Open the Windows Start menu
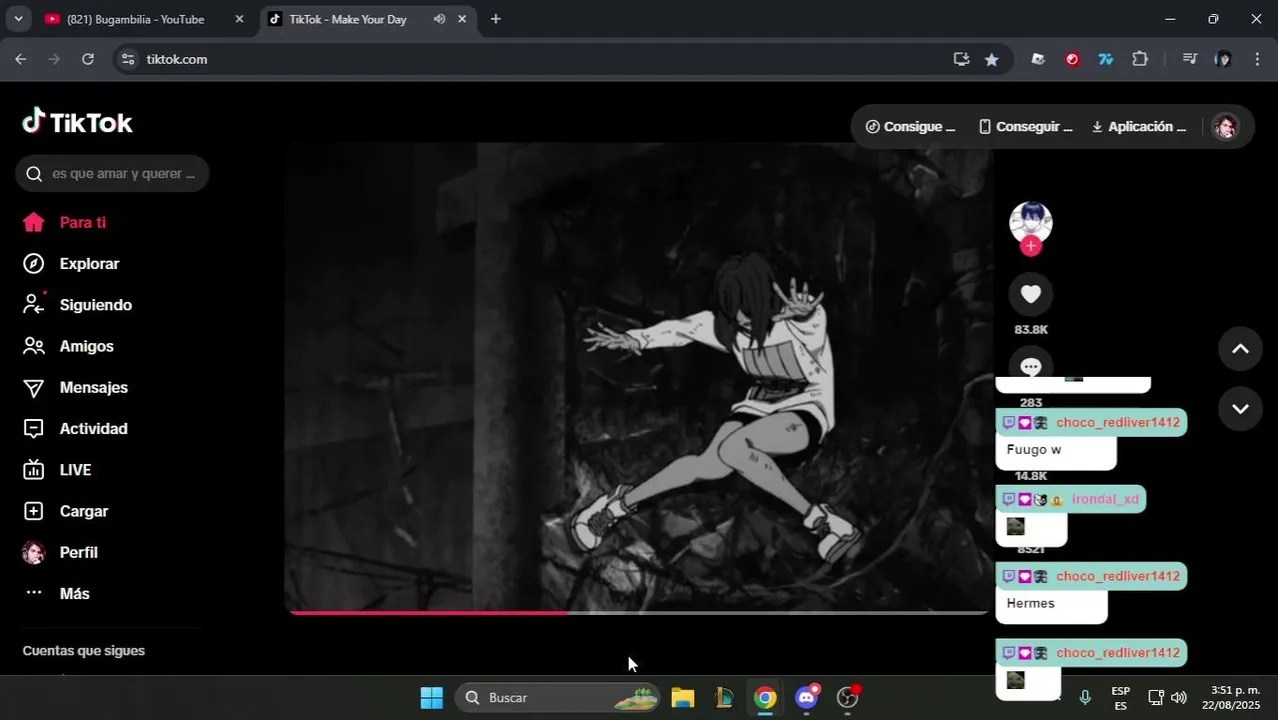The width and height of the screenshot is (1278, 720). point(432,698)
